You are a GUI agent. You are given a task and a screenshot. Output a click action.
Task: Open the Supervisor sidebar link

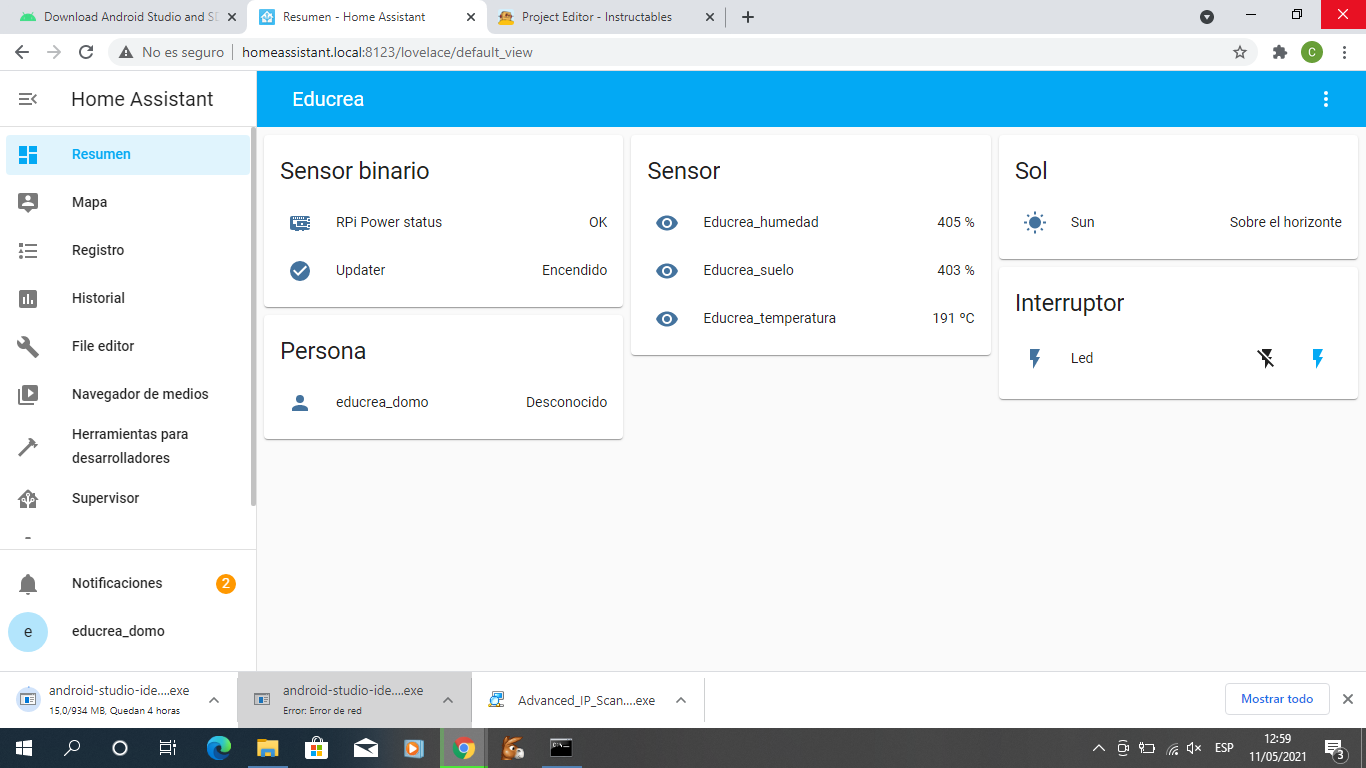click(128, 498)
